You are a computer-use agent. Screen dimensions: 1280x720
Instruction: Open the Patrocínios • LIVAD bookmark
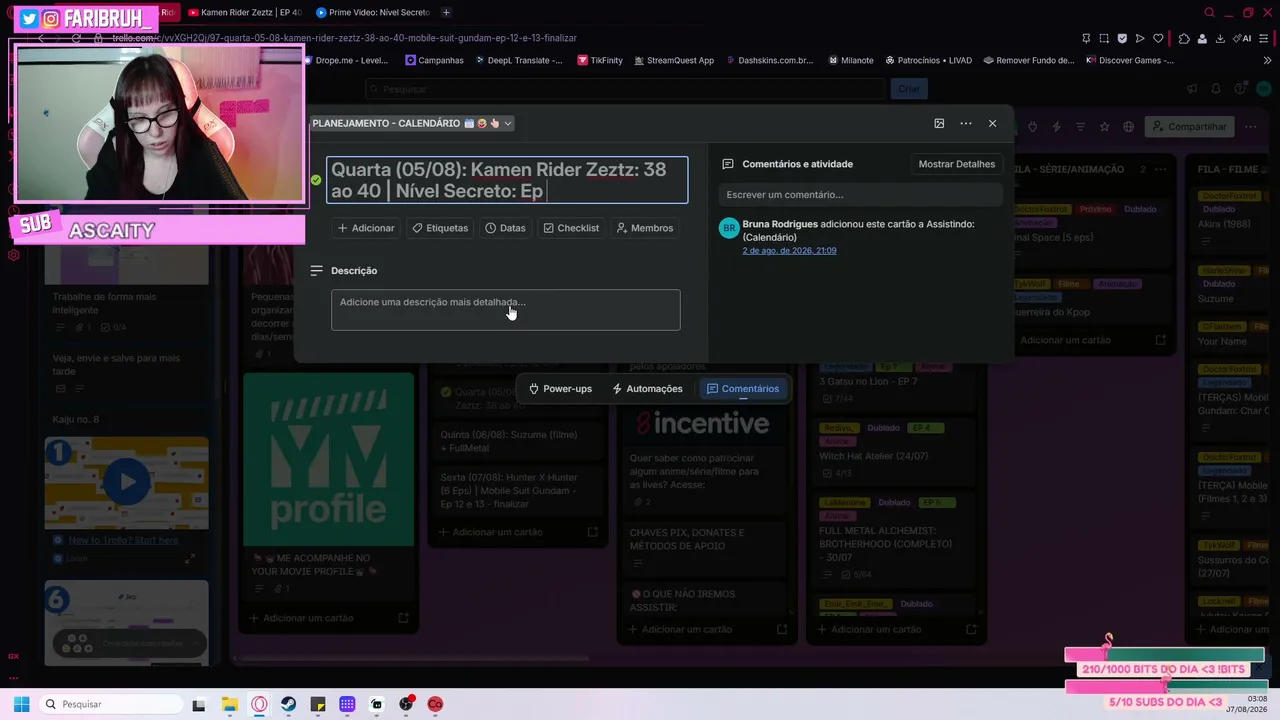928,60
